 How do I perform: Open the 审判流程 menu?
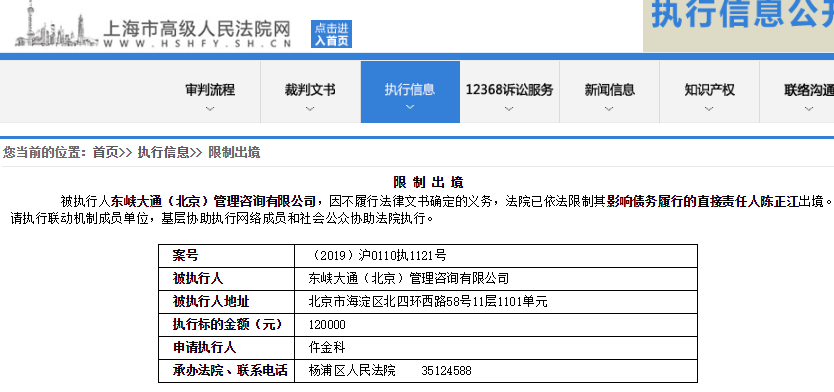[210, 91]
